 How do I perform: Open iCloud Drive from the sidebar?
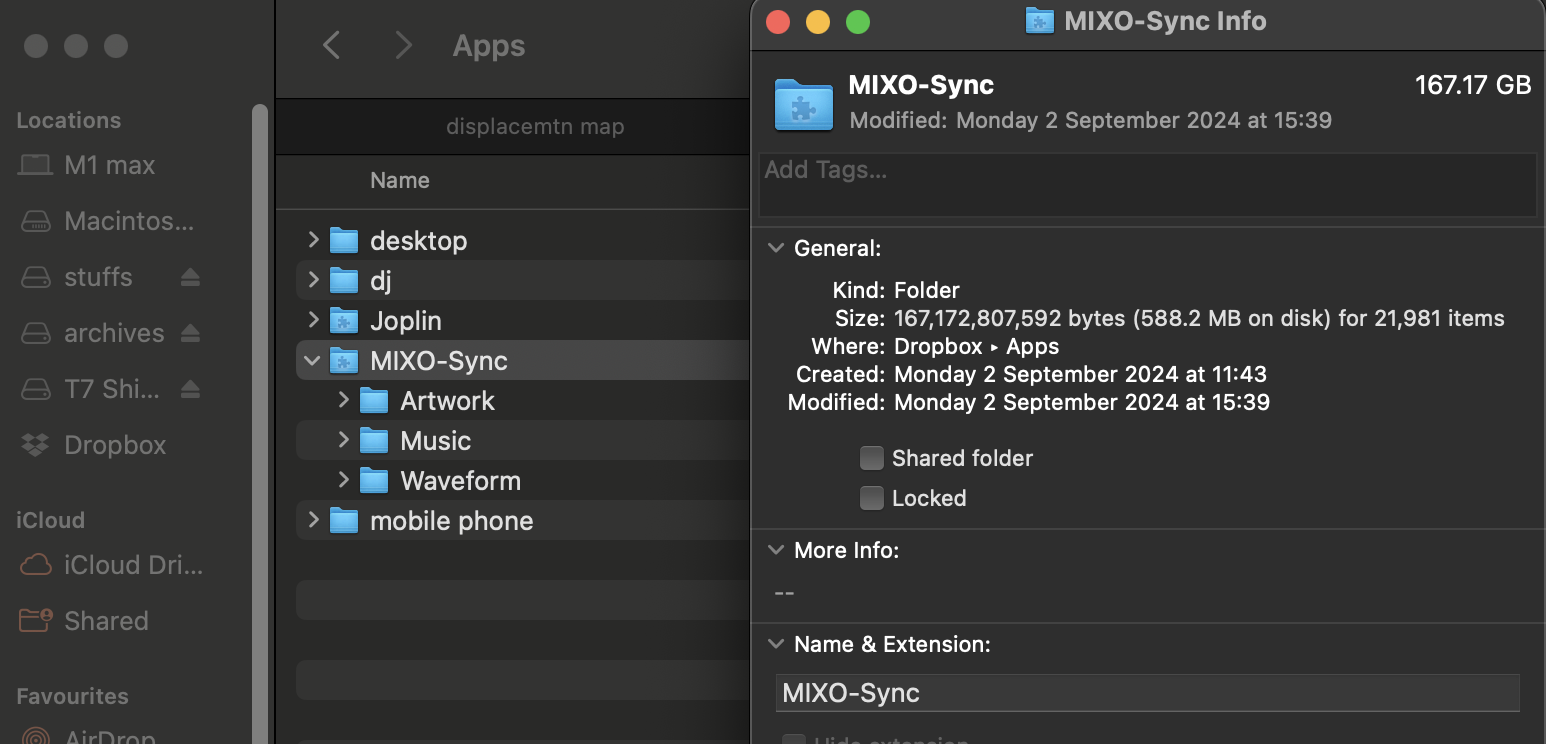pyautogui.click(x=132, y=565)
